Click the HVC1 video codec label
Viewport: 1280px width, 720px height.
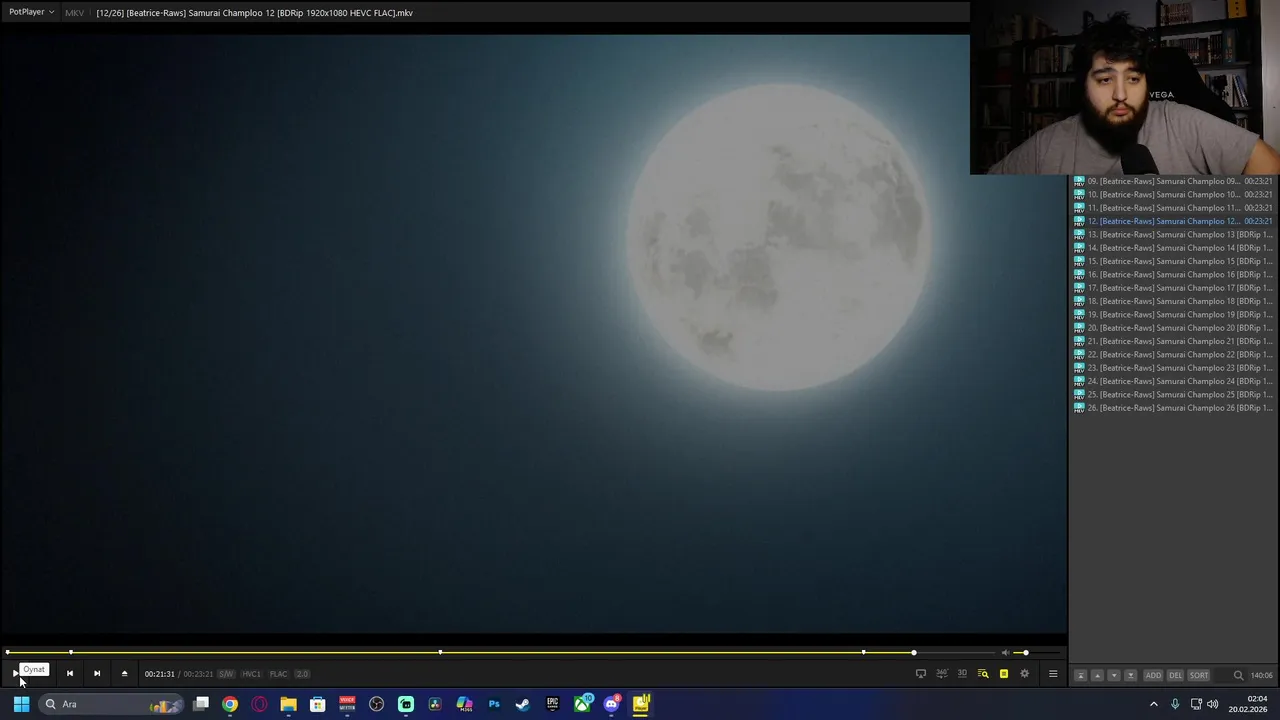pos(251,674)
